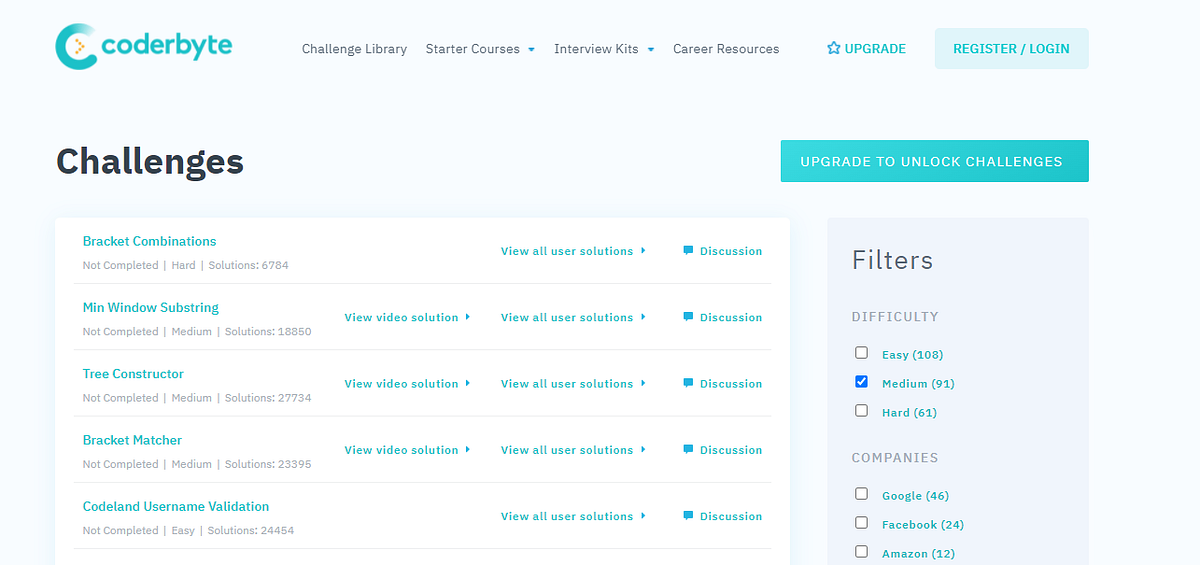This screenshot has height=565, width=1200.
Task: Open the Min Window Substring challenge
Action: pos(151,307)
